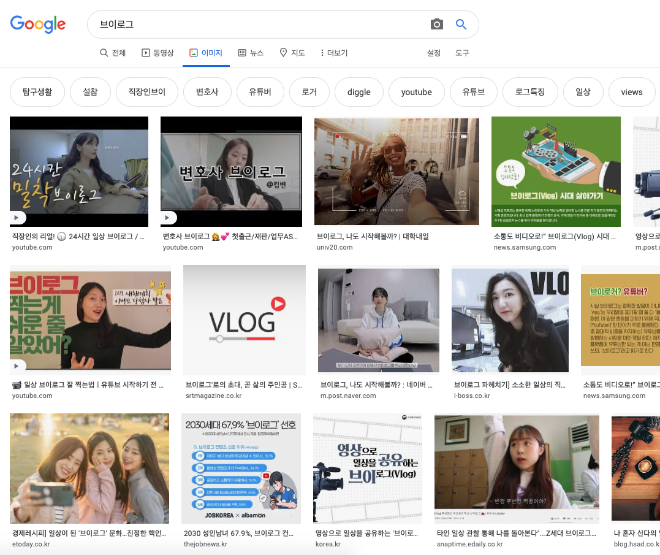The height and width of the screenshot is (555, 660).
Task: Open the 도구 tools option
Action: click(462, 53)
